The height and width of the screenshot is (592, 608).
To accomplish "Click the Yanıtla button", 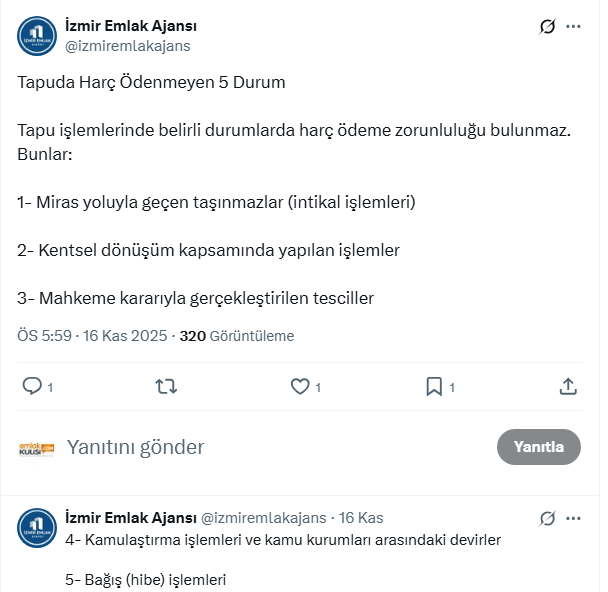I will [x=539, y=447].
